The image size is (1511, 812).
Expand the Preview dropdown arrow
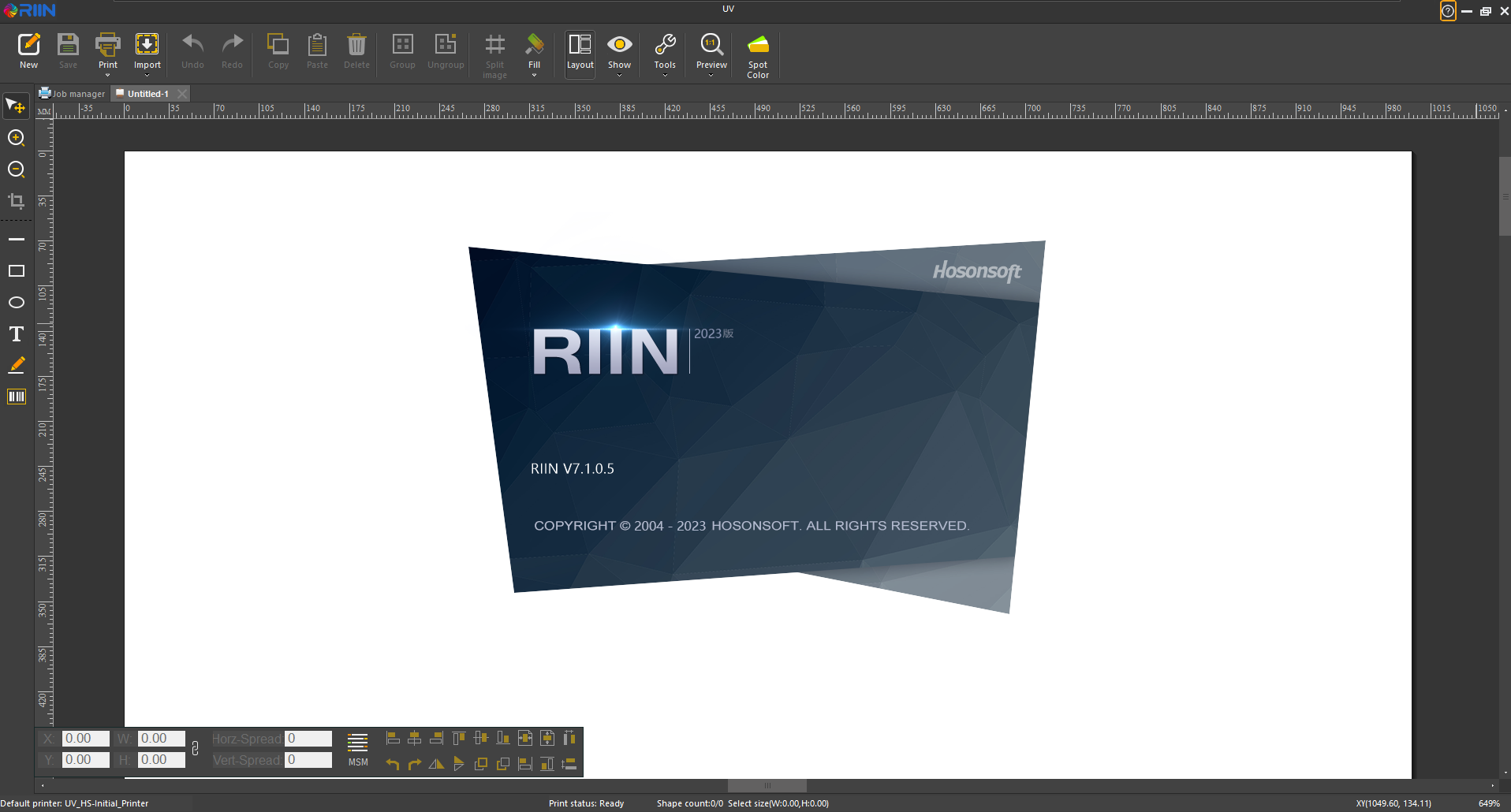[711, 76]
